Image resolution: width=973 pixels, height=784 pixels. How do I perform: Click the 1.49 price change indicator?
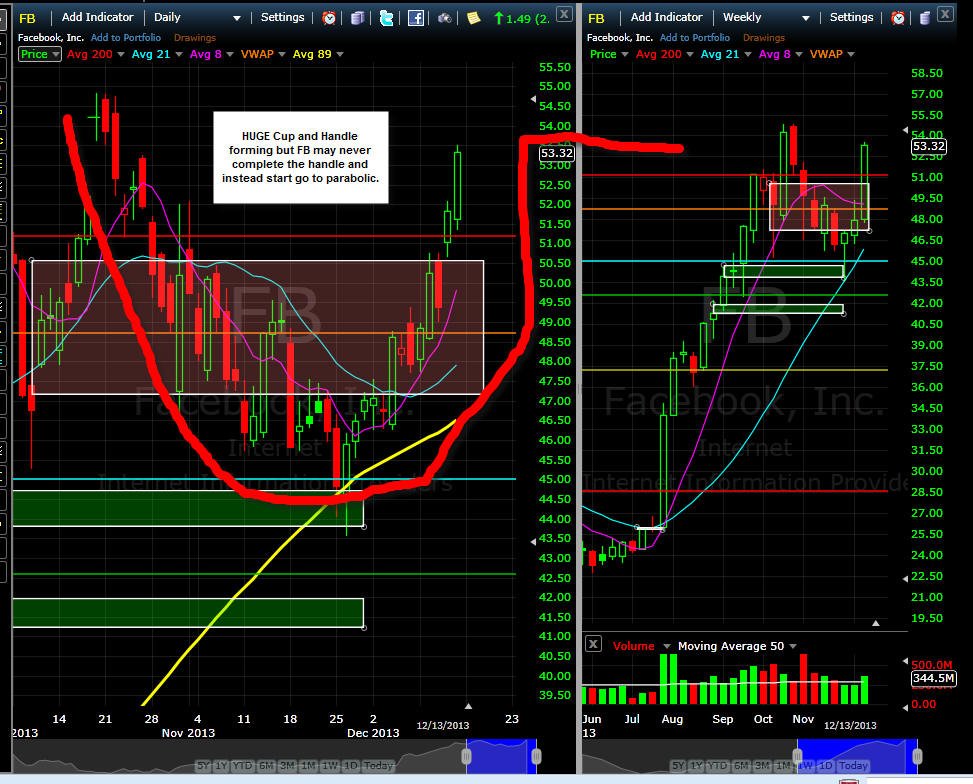[x=521, y=19]
